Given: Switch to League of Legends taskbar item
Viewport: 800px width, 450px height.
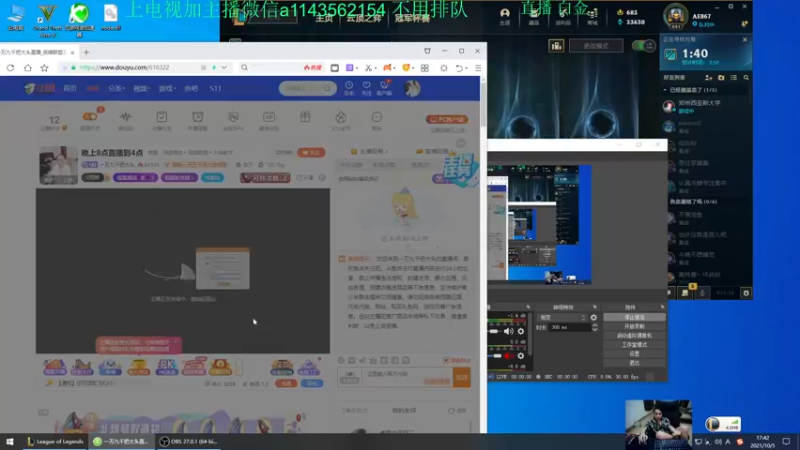Looking at the screenshot, I should pyautogui.click(x=55, y=441).
